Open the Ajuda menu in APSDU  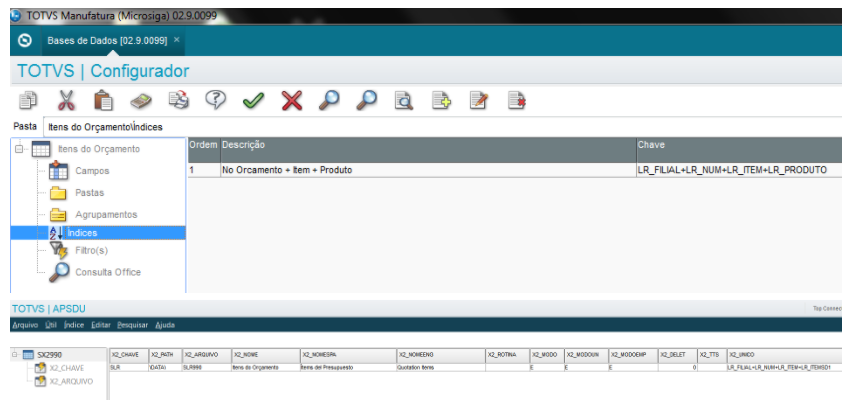(165, 325)
